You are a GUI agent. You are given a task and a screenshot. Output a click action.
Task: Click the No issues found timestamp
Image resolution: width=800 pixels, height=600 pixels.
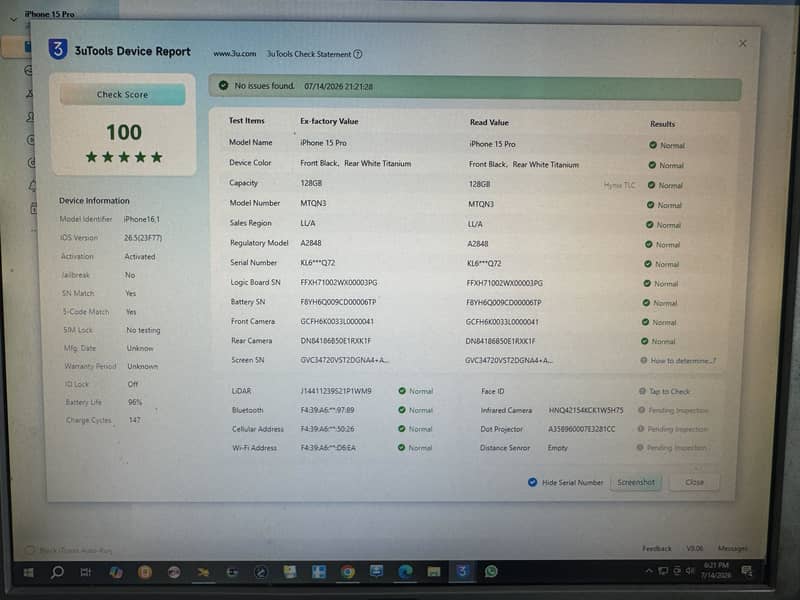point(338,87)
